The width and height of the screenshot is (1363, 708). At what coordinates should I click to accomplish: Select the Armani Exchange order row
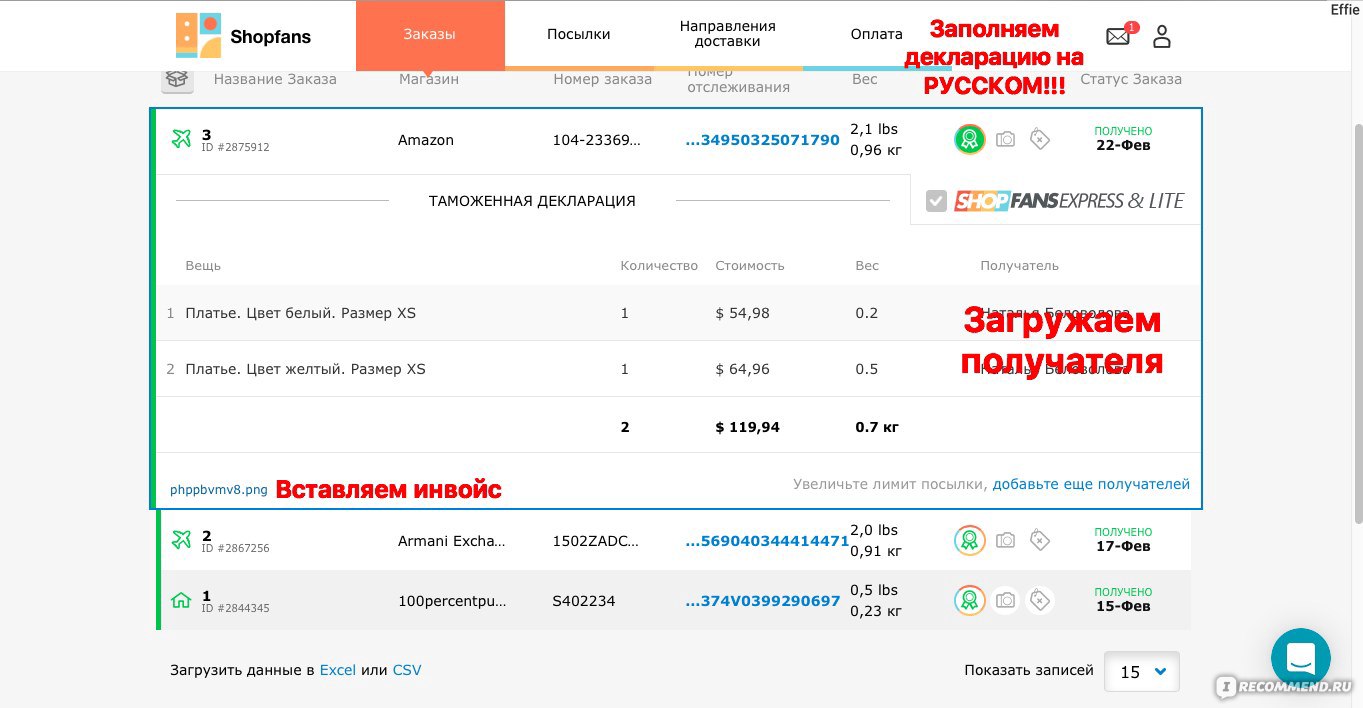tap(674, 540)
